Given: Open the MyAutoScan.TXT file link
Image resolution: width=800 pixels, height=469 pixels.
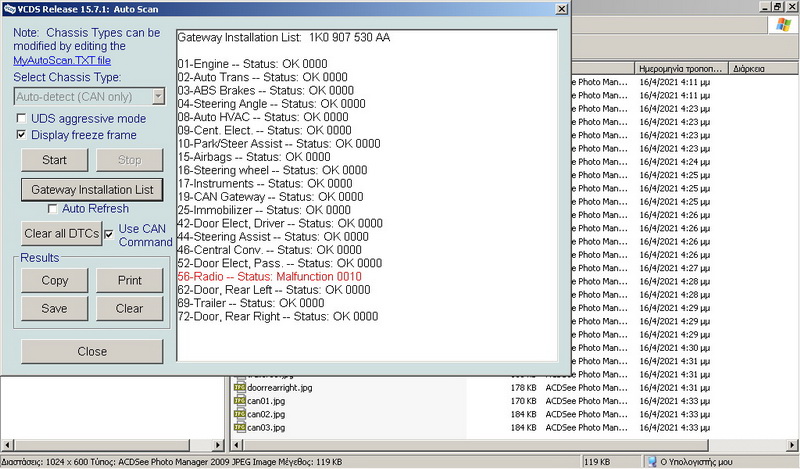Looking at the screenshot, I should click(62, 60).
